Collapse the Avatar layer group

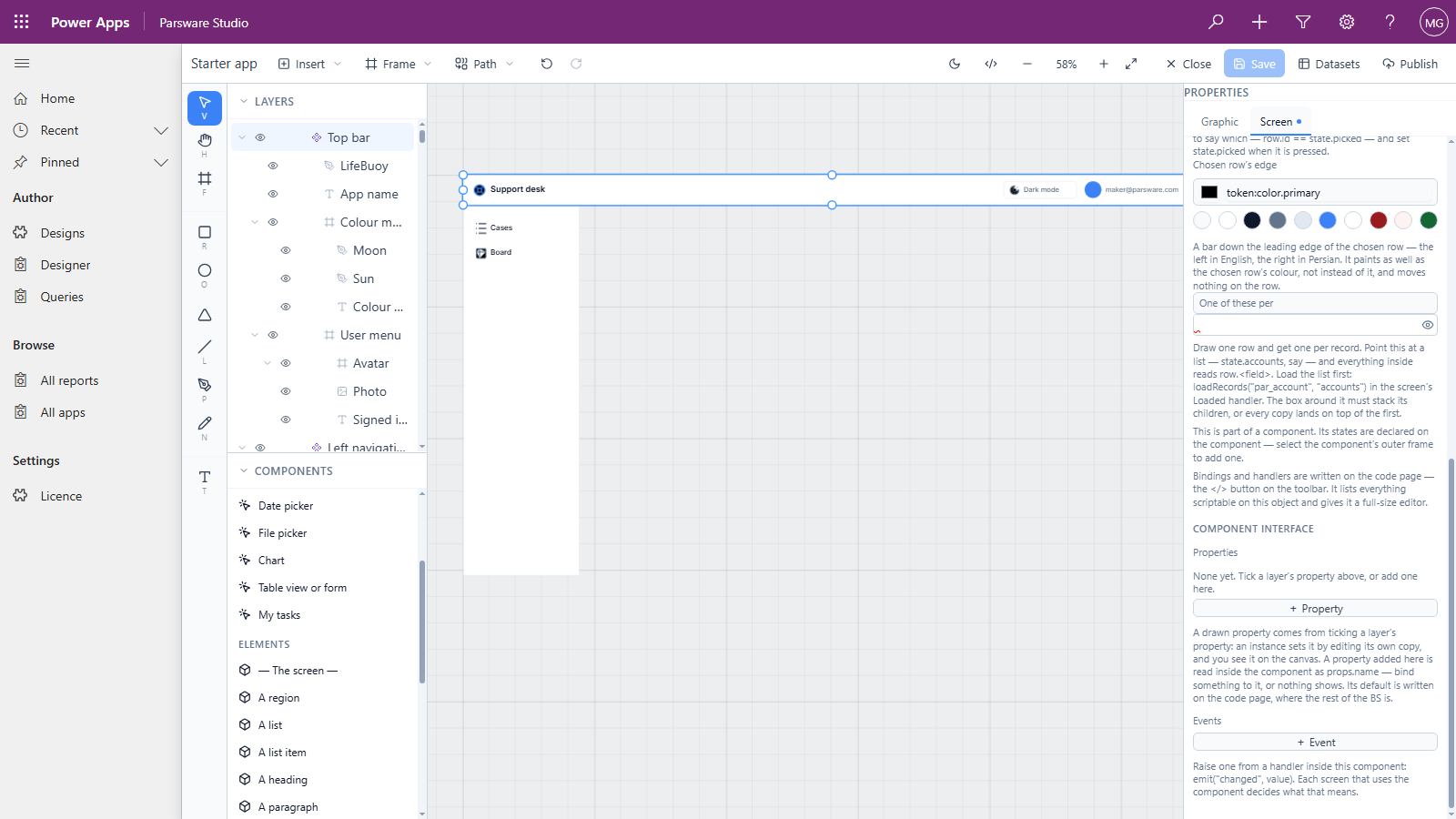(268, 363)
